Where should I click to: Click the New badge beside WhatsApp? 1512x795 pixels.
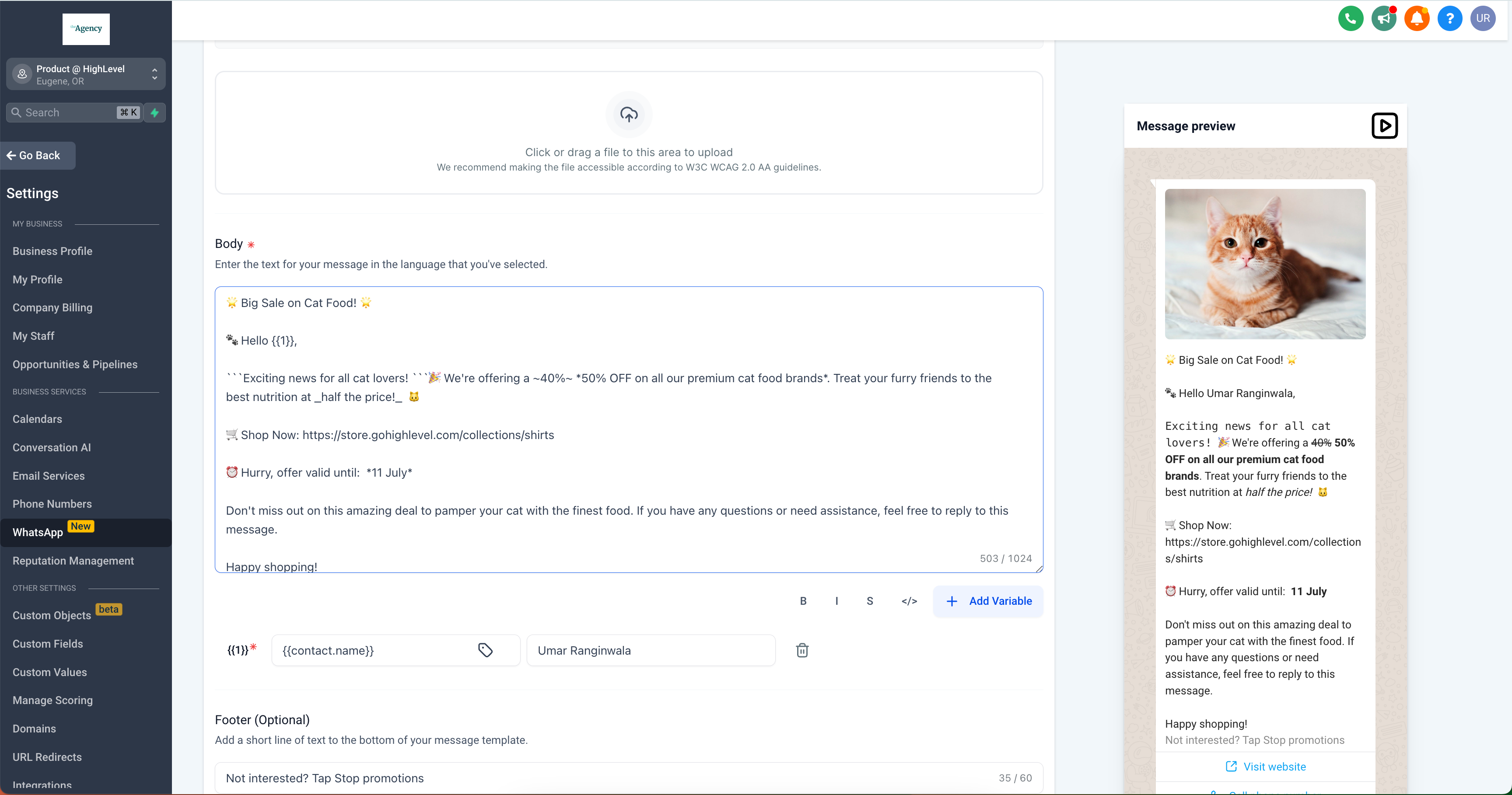tap(80, 527)
